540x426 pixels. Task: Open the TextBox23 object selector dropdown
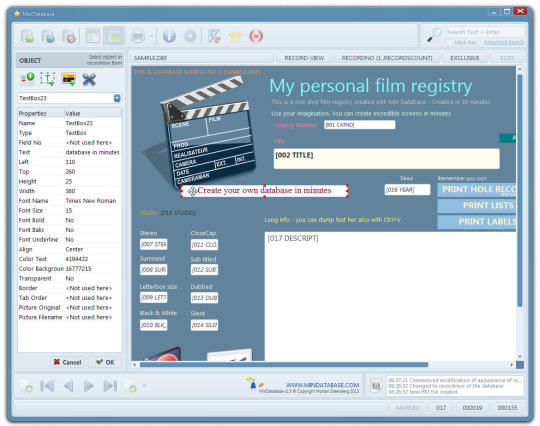pyautogui.click(x=117, y=98)
